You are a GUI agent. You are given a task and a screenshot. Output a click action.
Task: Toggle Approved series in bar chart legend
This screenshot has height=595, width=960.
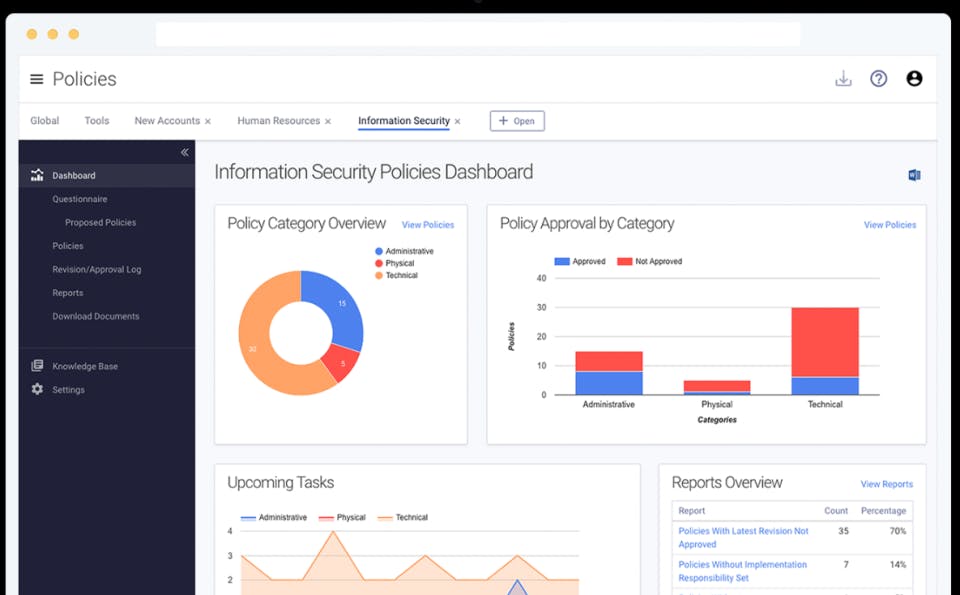point(580,261)
